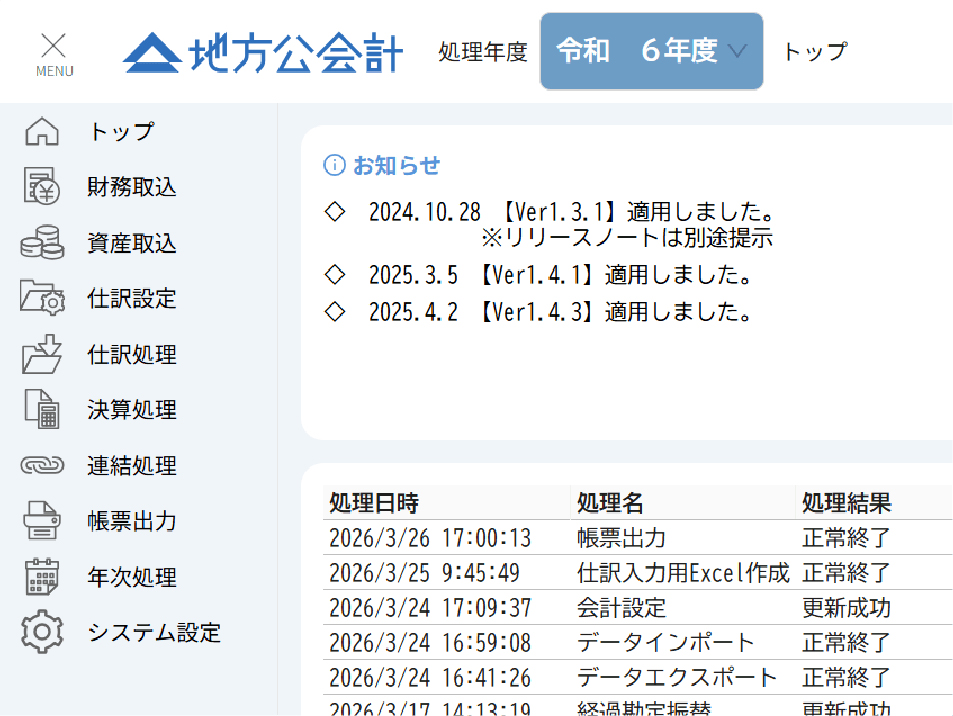
Task: Go to the 連結処理 menu item
Action: click(132, 466)
